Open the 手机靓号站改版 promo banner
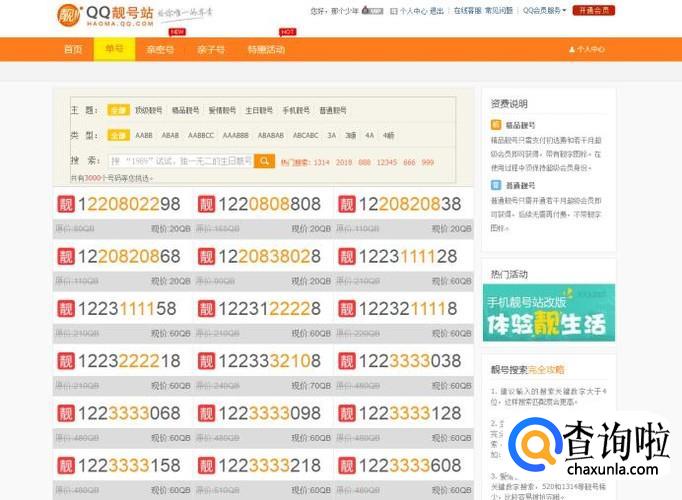682x500 pixels. point(549,313)
